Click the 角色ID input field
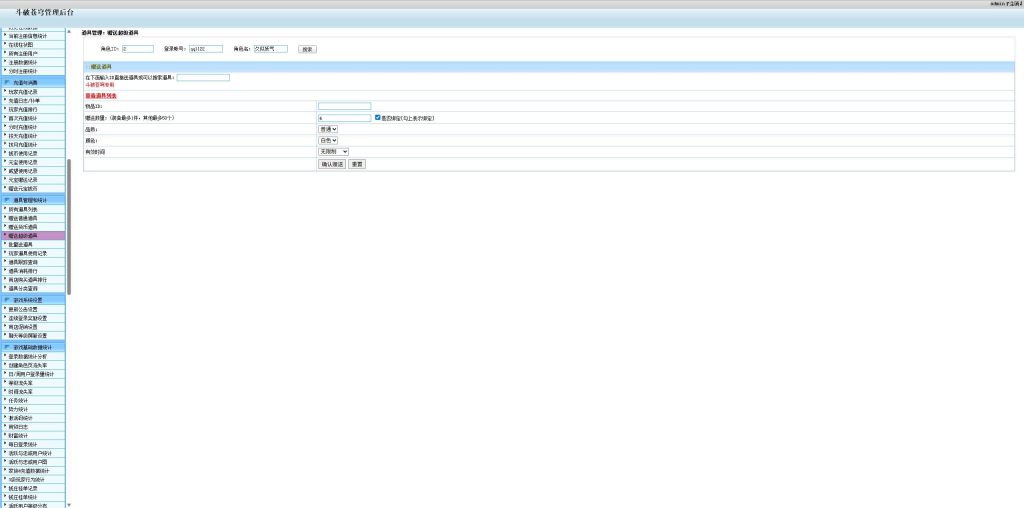Image resolution: width=1024 pixels, height=508 pixels. 137,48
